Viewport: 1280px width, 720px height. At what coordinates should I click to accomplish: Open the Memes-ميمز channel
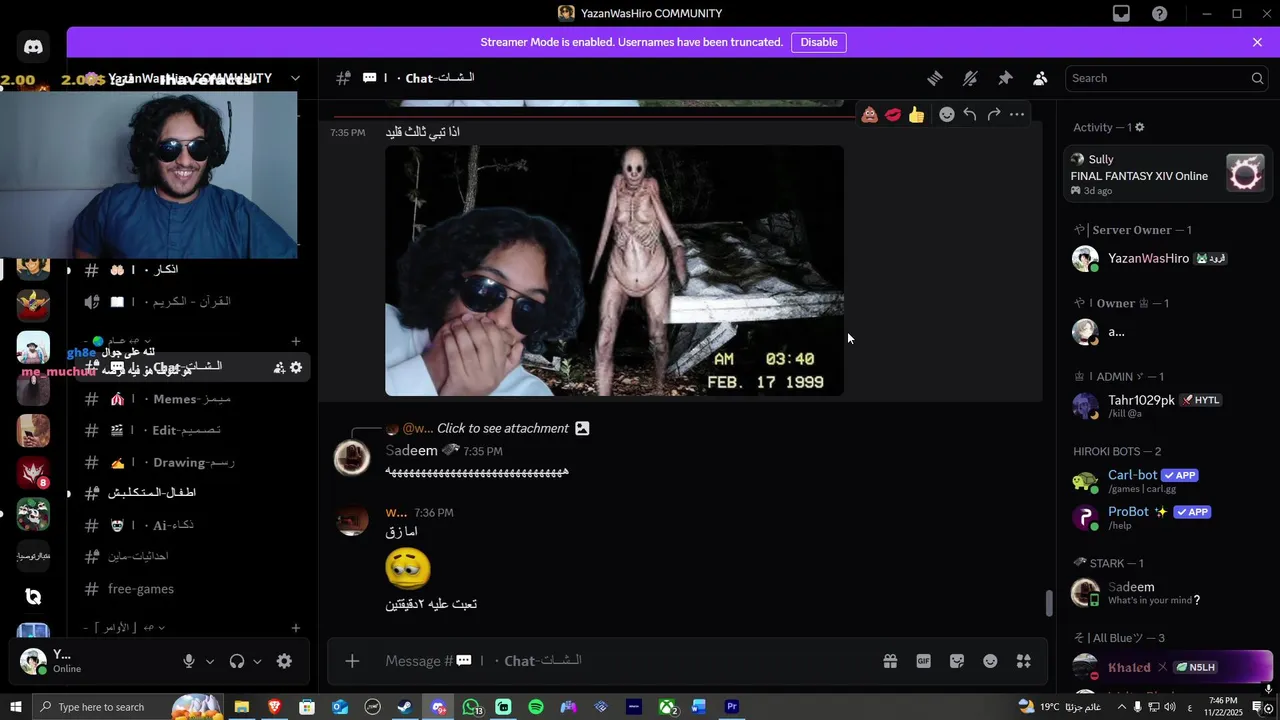tap(190, 399)
